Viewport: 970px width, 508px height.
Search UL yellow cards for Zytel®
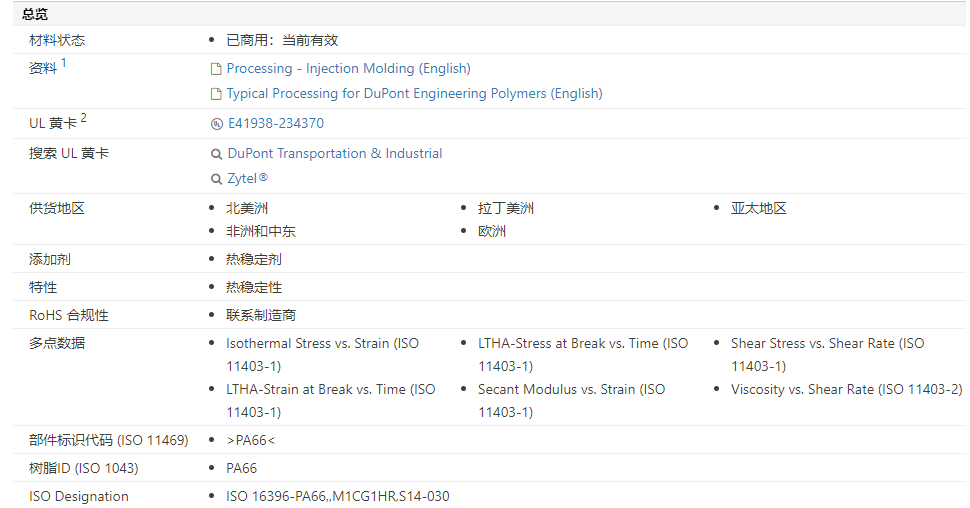pyautogui.click(x=248, y=179)
